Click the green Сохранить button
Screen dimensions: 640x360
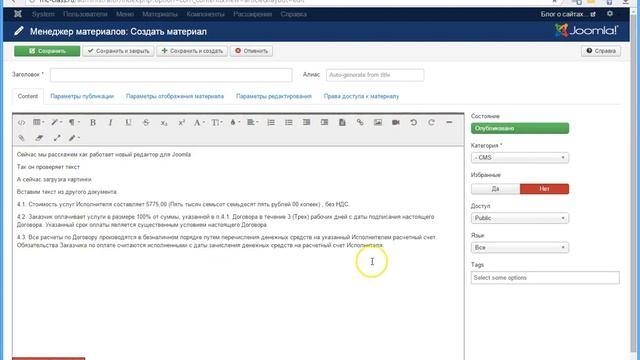[x=47, y=51]
